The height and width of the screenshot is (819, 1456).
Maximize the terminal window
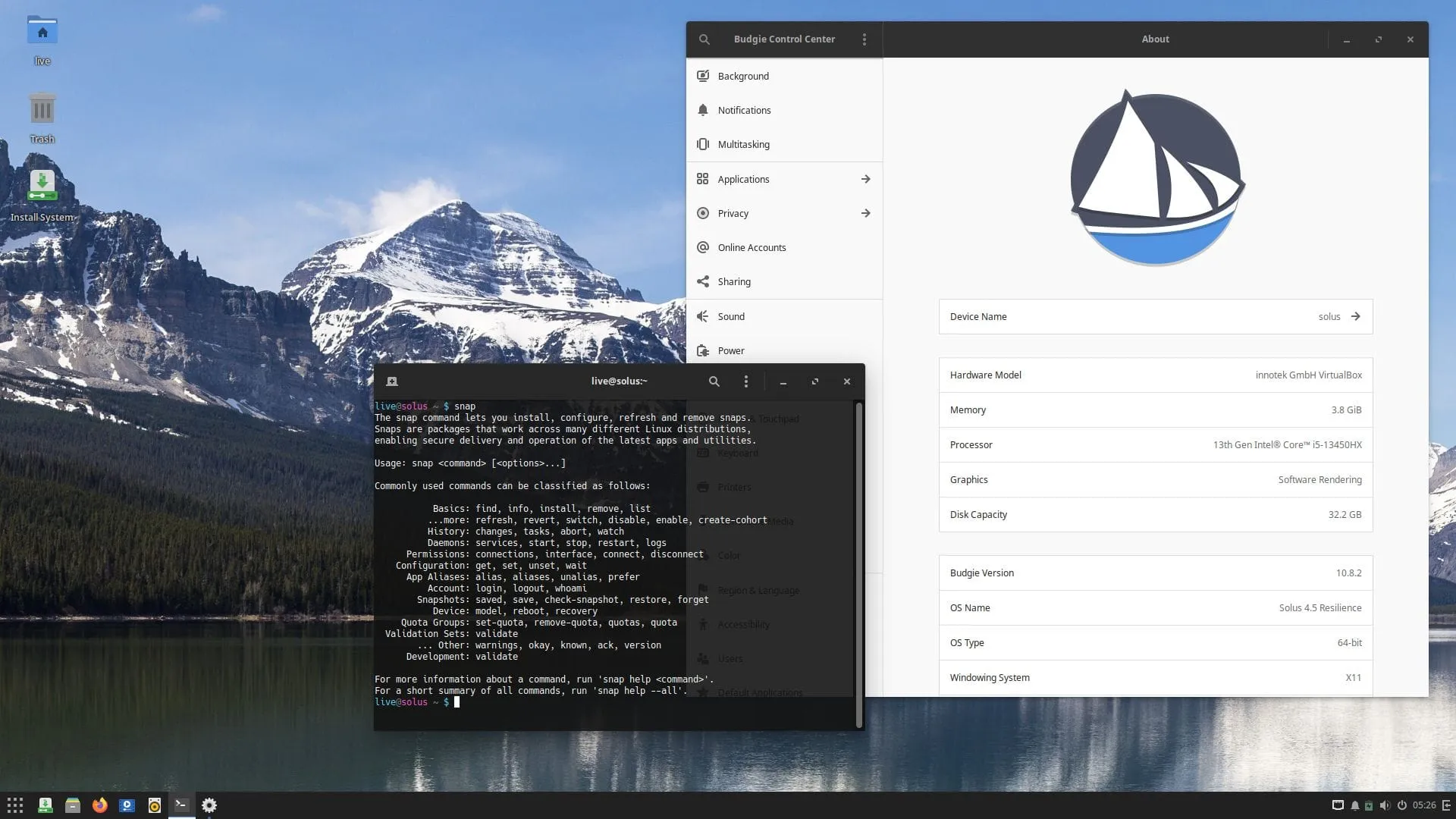(815, 381)
